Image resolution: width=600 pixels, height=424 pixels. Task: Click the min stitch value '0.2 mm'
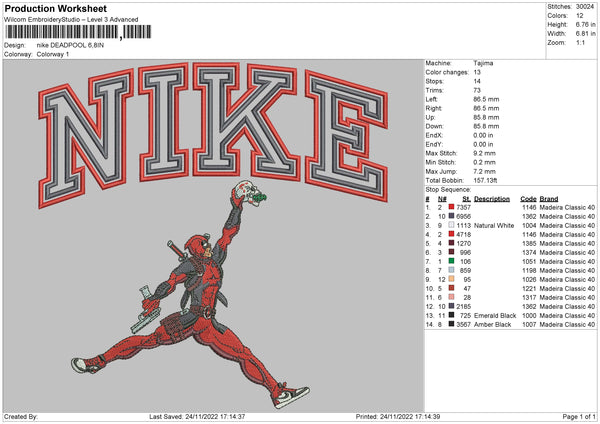coord(484,162)
